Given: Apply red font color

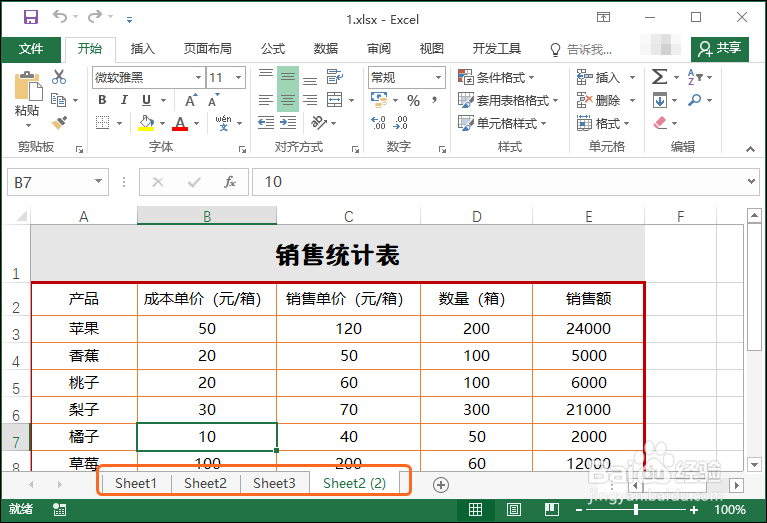Looking at the screenshot, I should coord(180,122).
